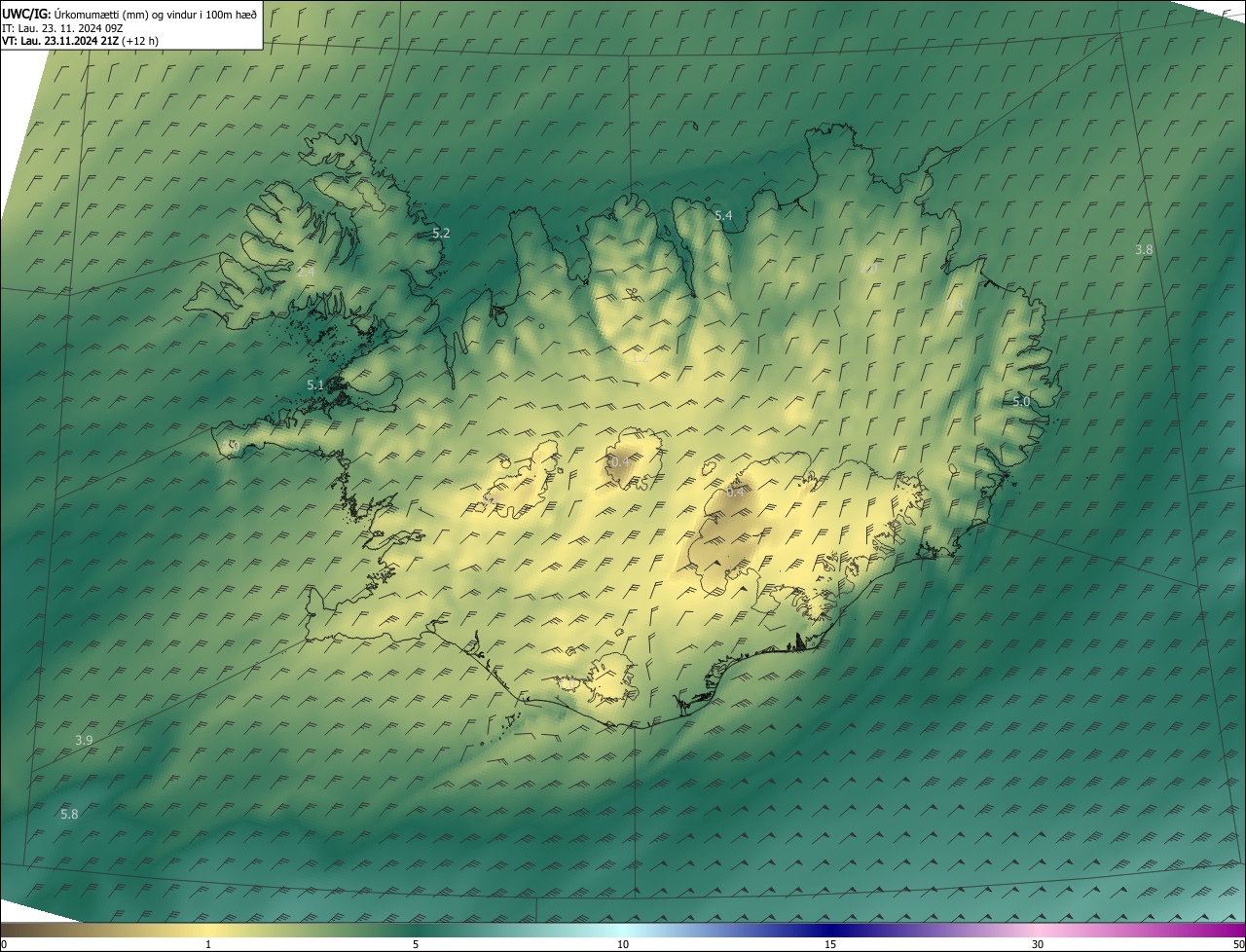This screenshot has width=1246, height=952.
Task: Click the 30 tick on the color scale
Action: point(1038,944)
